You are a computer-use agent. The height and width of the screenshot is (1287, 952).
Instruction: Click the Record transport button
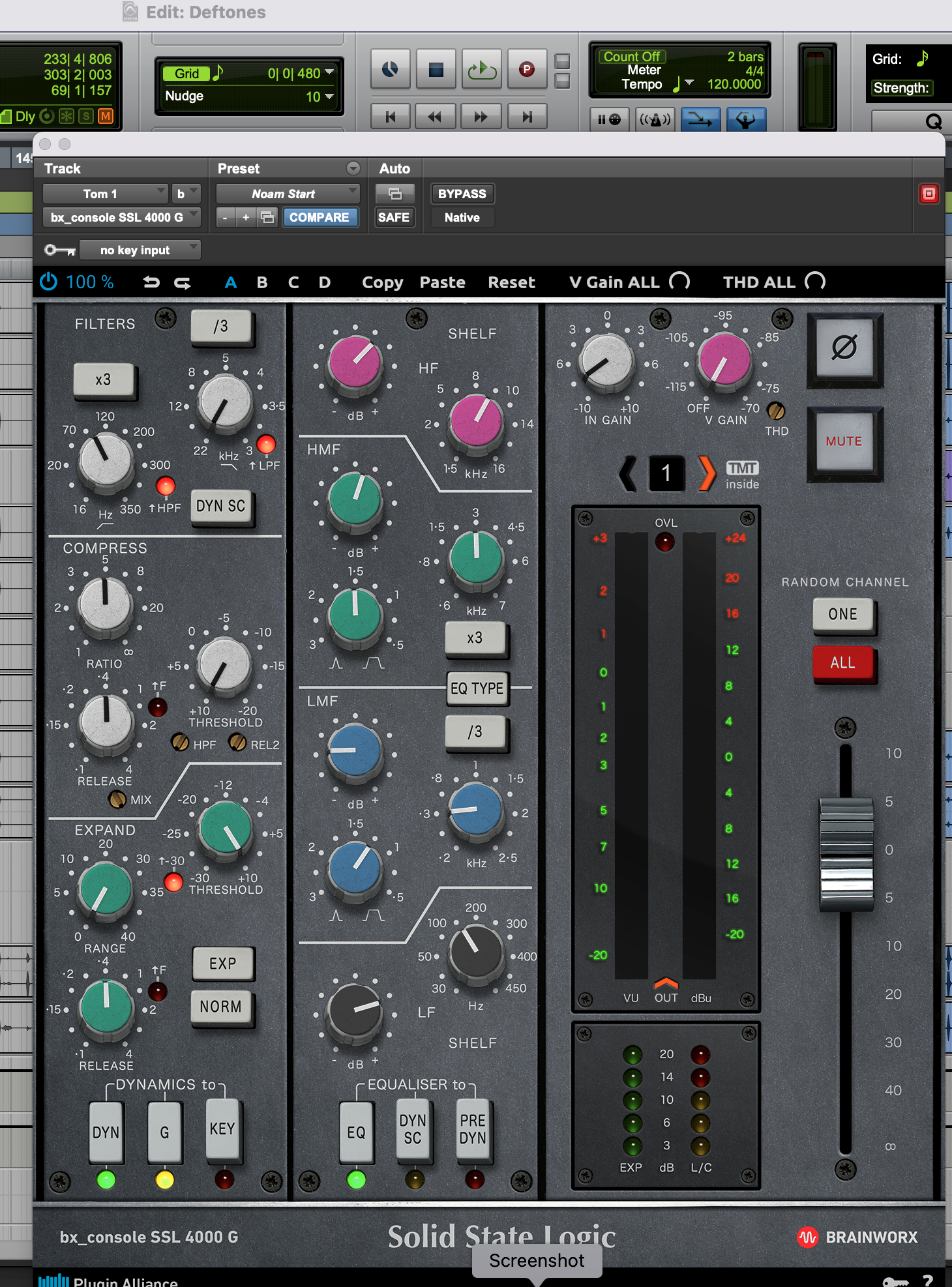coord(526,69)
